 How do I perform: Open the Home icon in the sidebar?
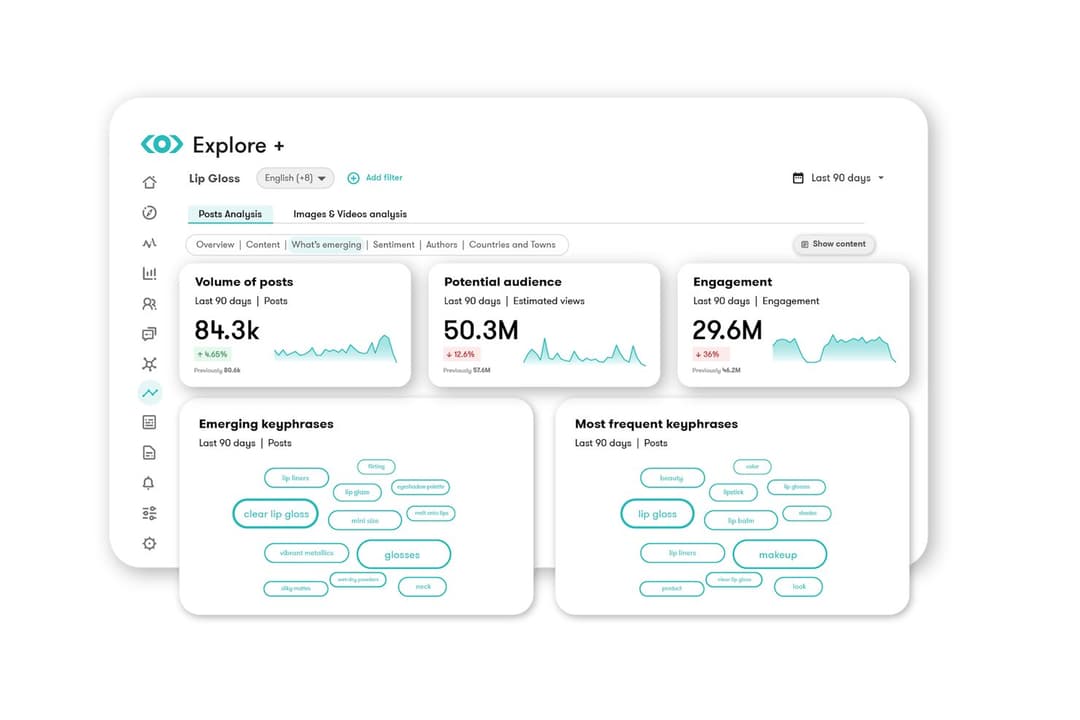(x=149, y=182)
